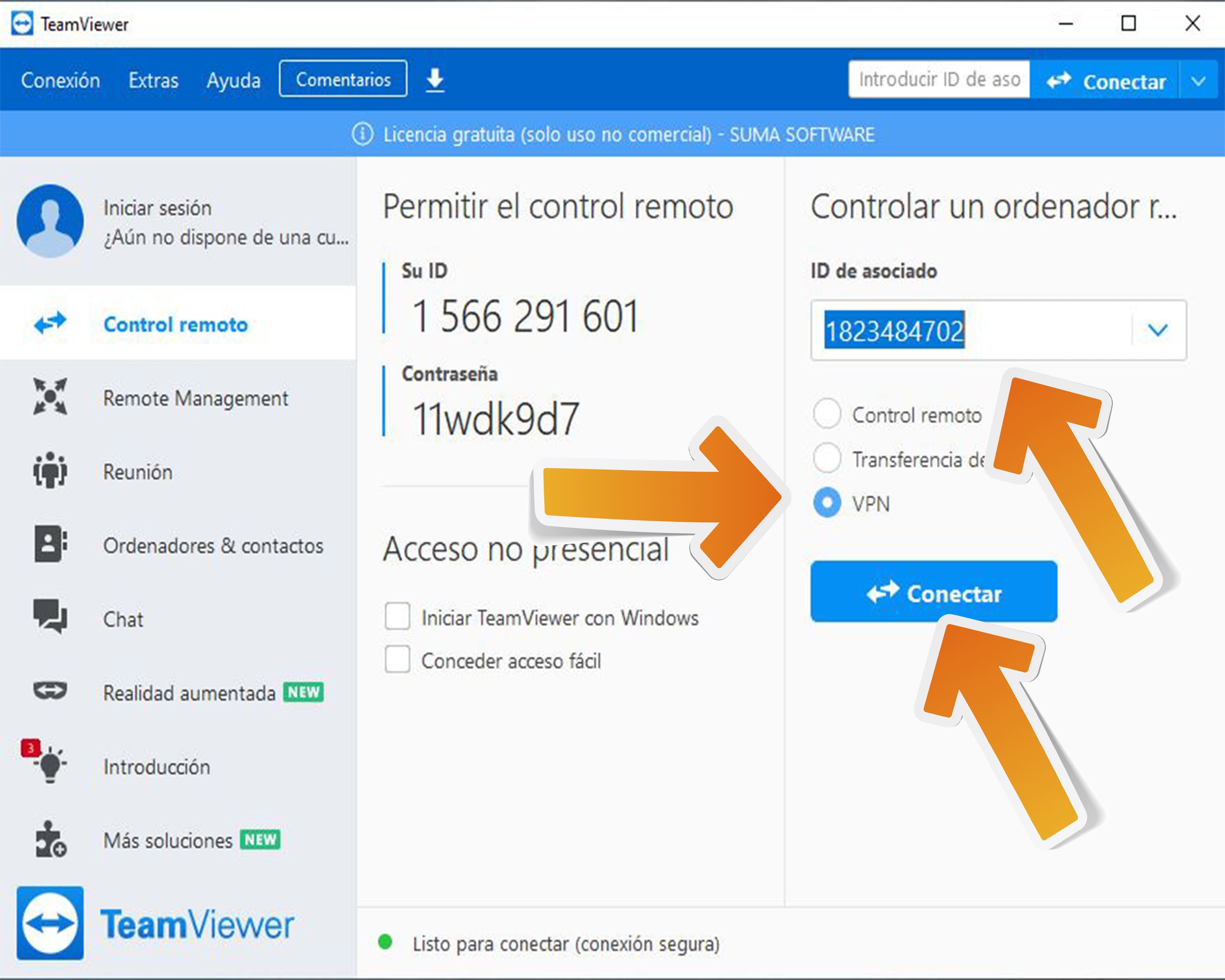Click the user avatar profile icon

(x=50, y=221)
